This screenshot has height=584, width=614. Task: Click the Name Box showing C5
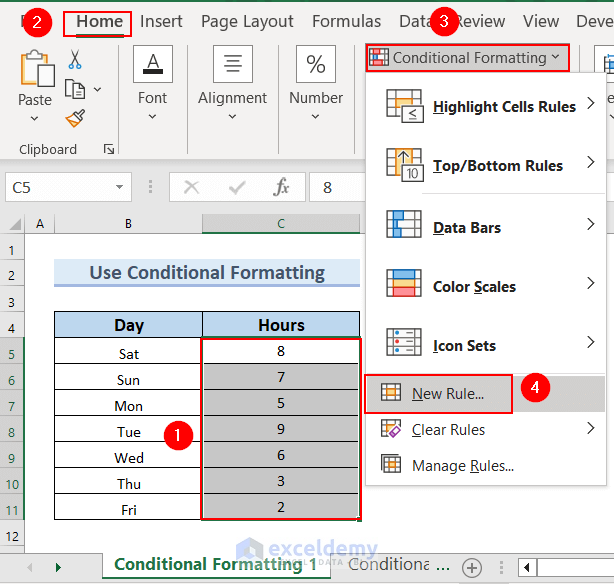coord(68,187)
